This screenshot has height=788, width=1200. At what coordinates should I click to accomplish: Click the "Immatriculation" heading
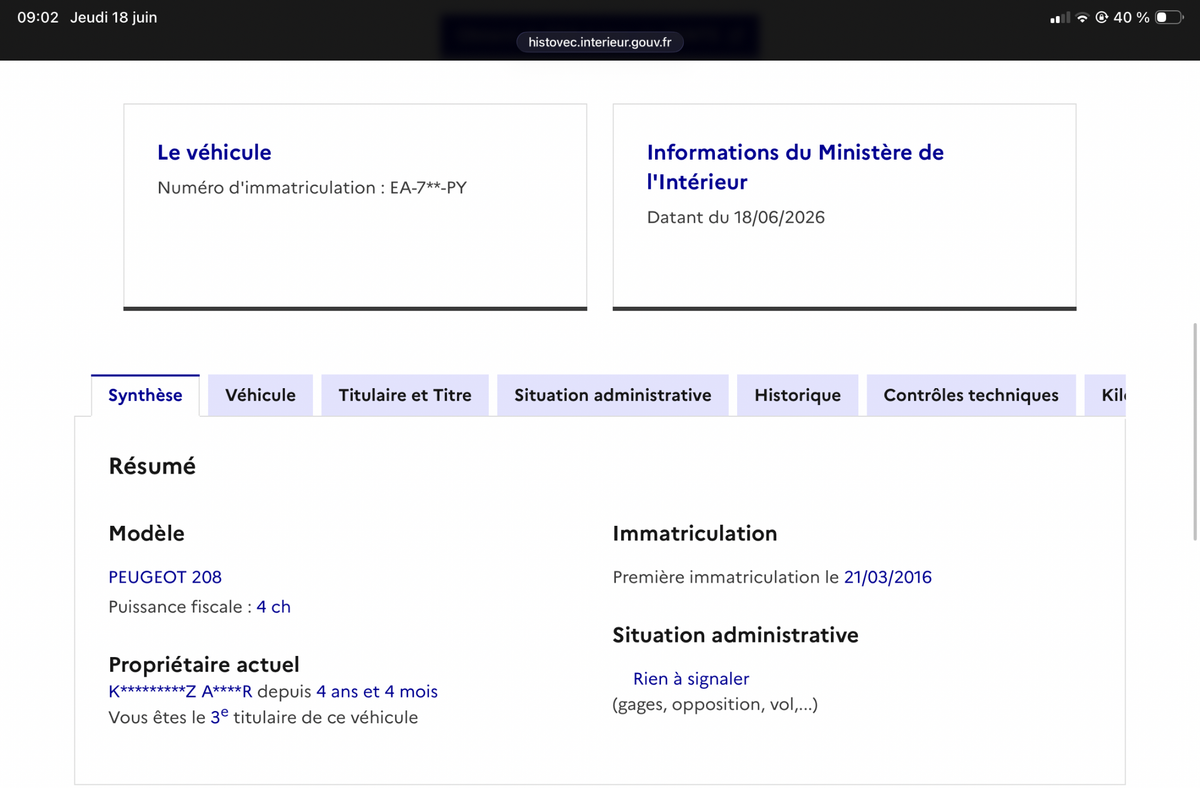click(x=695, y=534)
